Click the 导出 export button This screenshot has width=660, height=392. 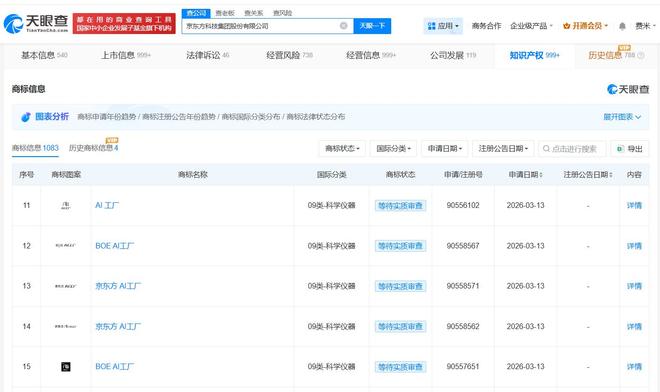click(630, 149)
